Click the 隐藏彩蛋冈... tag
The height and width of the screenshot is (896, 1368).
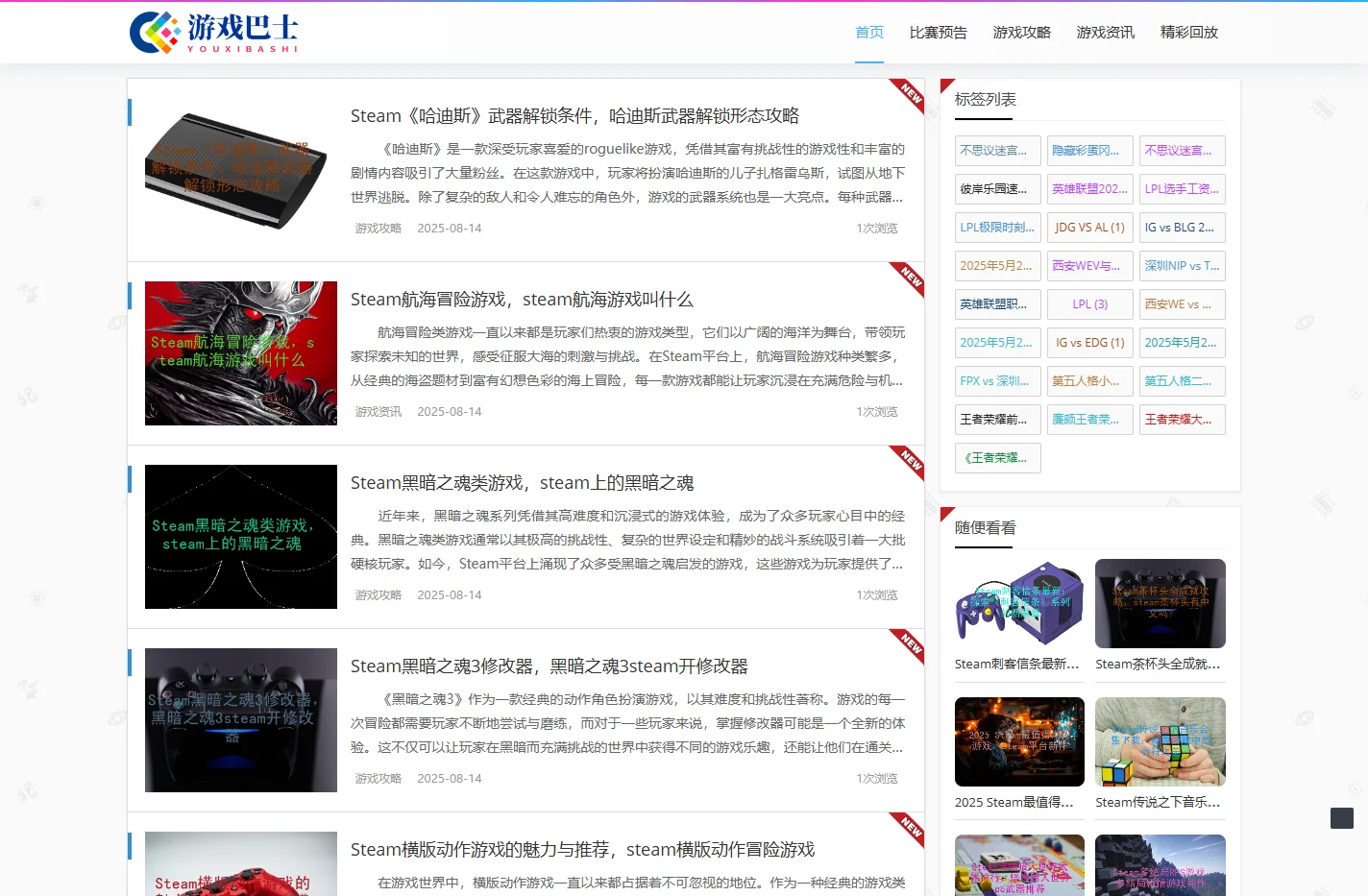tap(1089, 151)
